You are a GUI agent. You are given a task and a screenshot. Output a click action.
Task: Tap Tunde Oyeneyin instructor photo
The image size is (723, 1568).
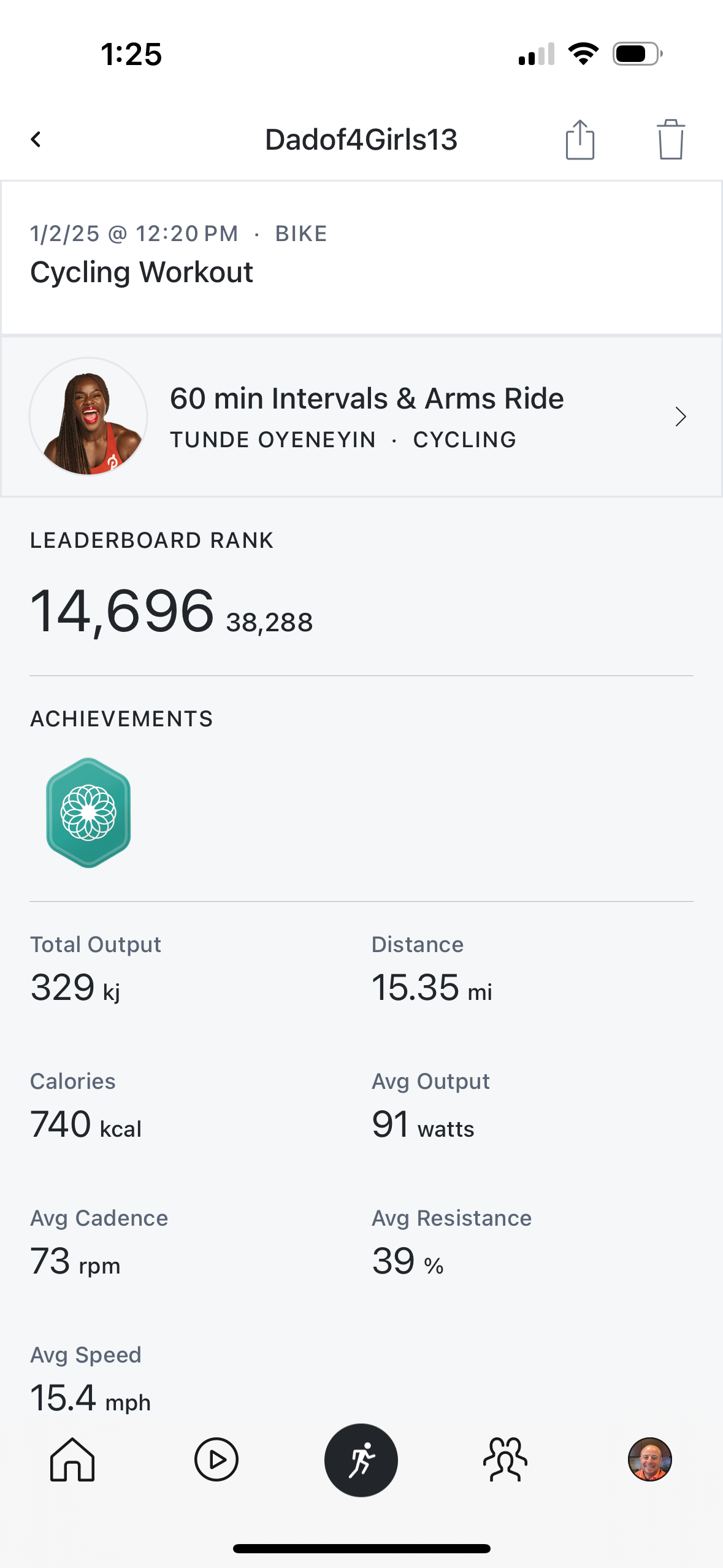88,417
